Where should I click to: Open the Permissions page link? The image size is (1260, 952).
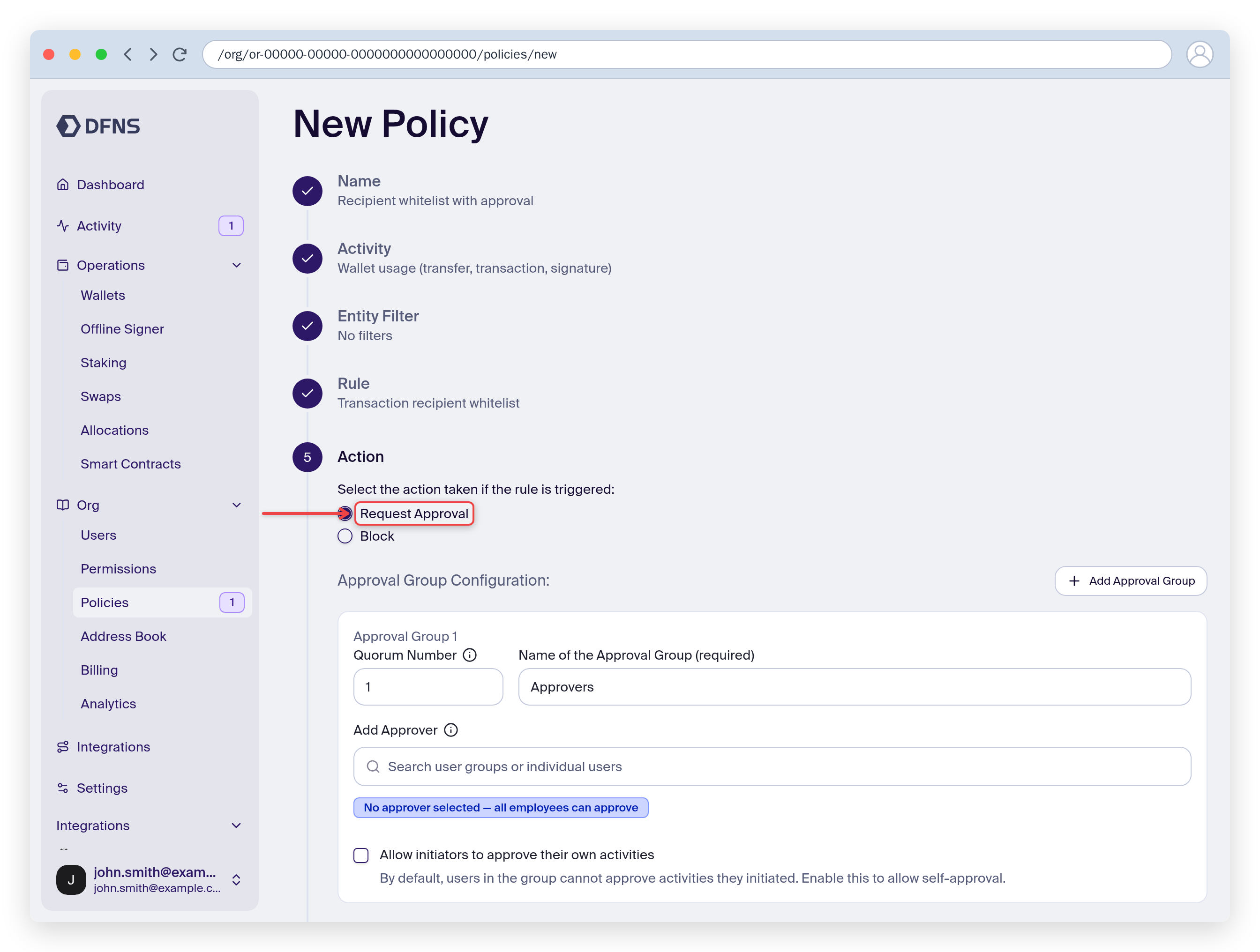click(118, 569)
